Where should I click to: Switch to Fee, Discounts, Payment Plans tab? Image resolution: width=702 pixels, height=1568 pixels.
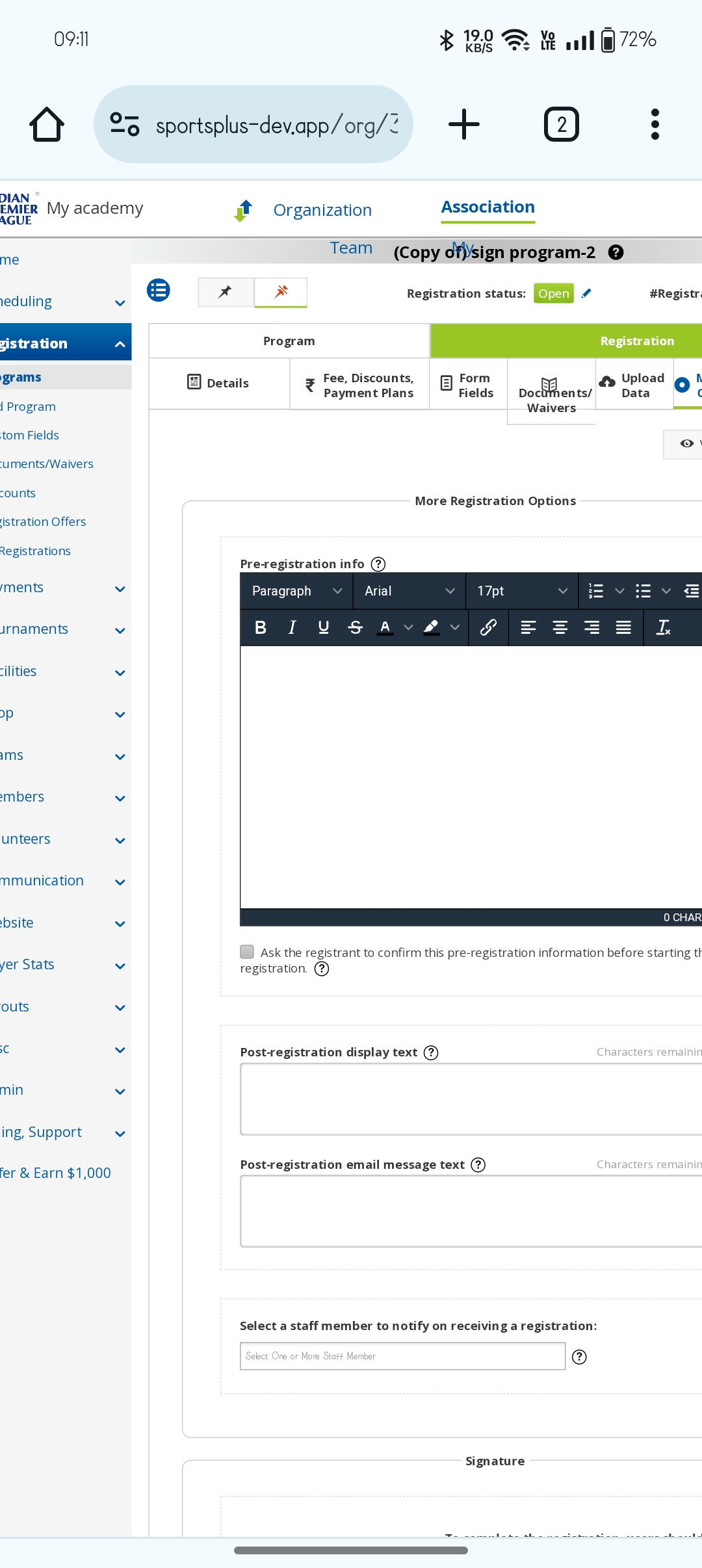359,385
